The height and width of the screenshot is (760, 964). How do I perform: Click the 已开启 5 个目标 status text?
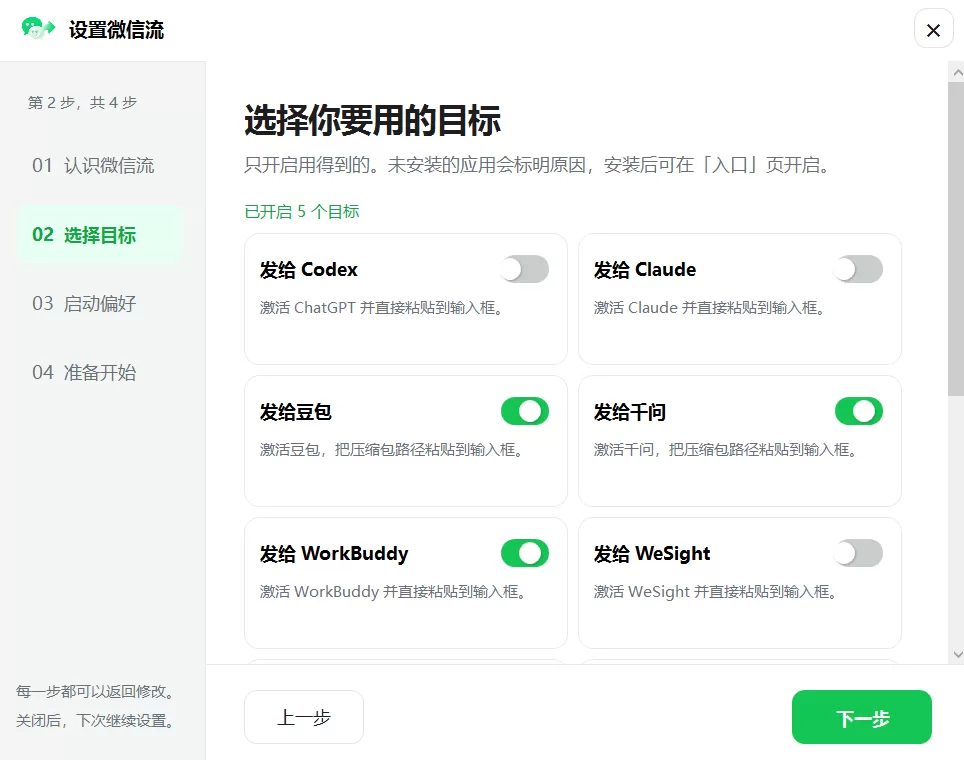[x=302, y=212]
